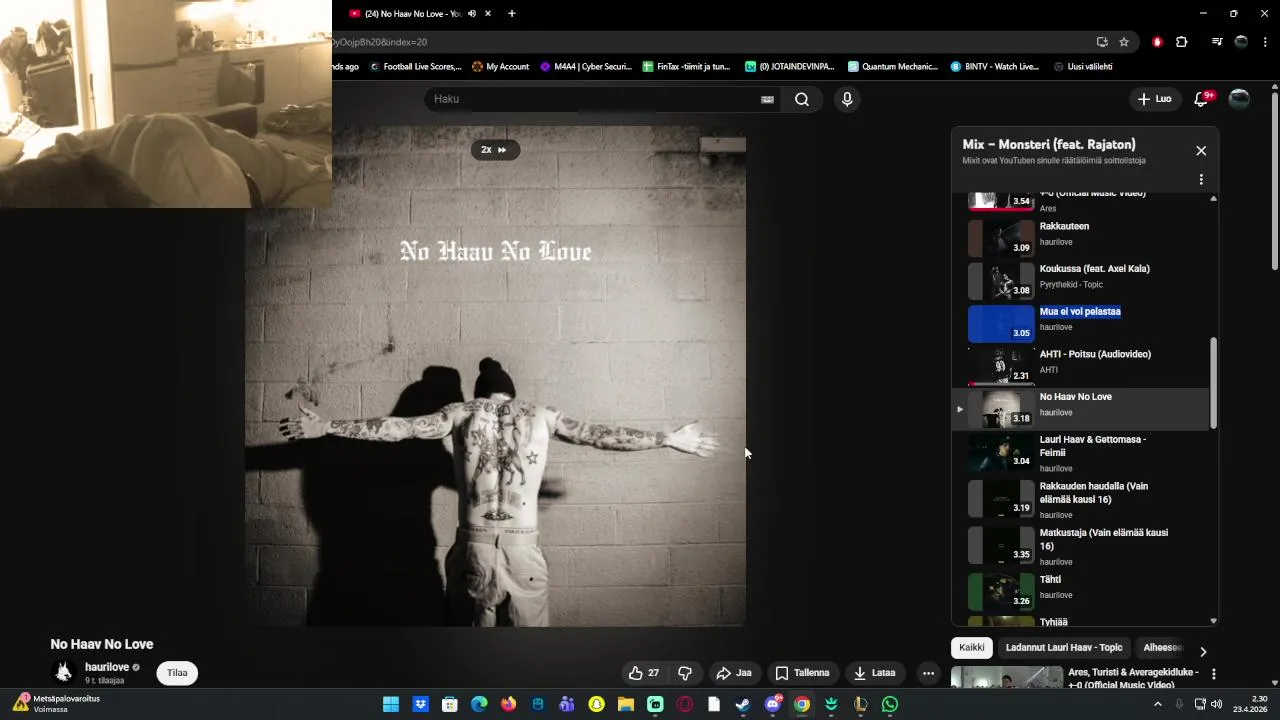Click the Lataa download button
This screenshot has height=720, width=1280.
(x=874, y=673)
